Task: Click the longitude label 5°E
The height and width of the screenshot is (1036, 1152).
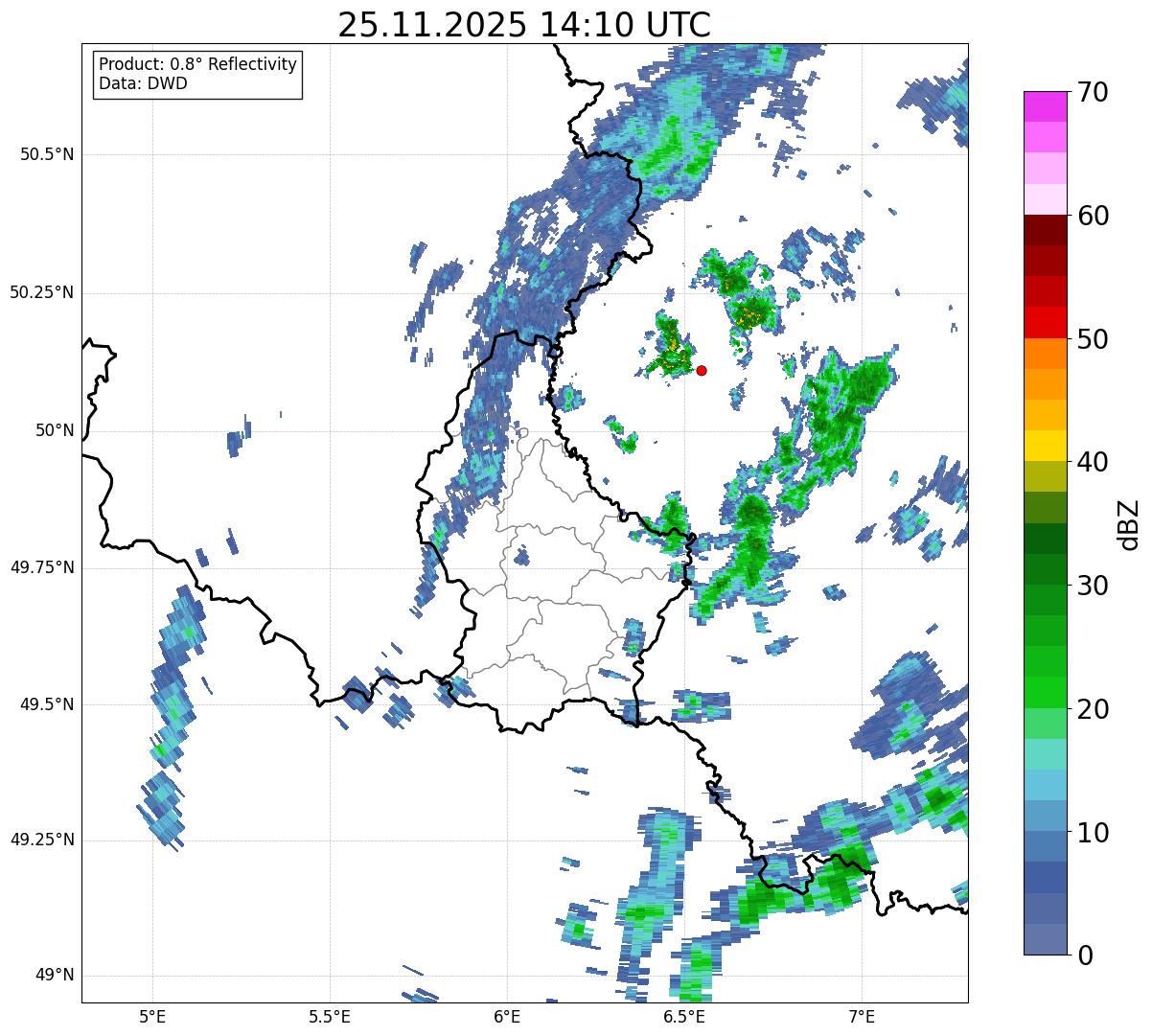Action: point(151,1016)
